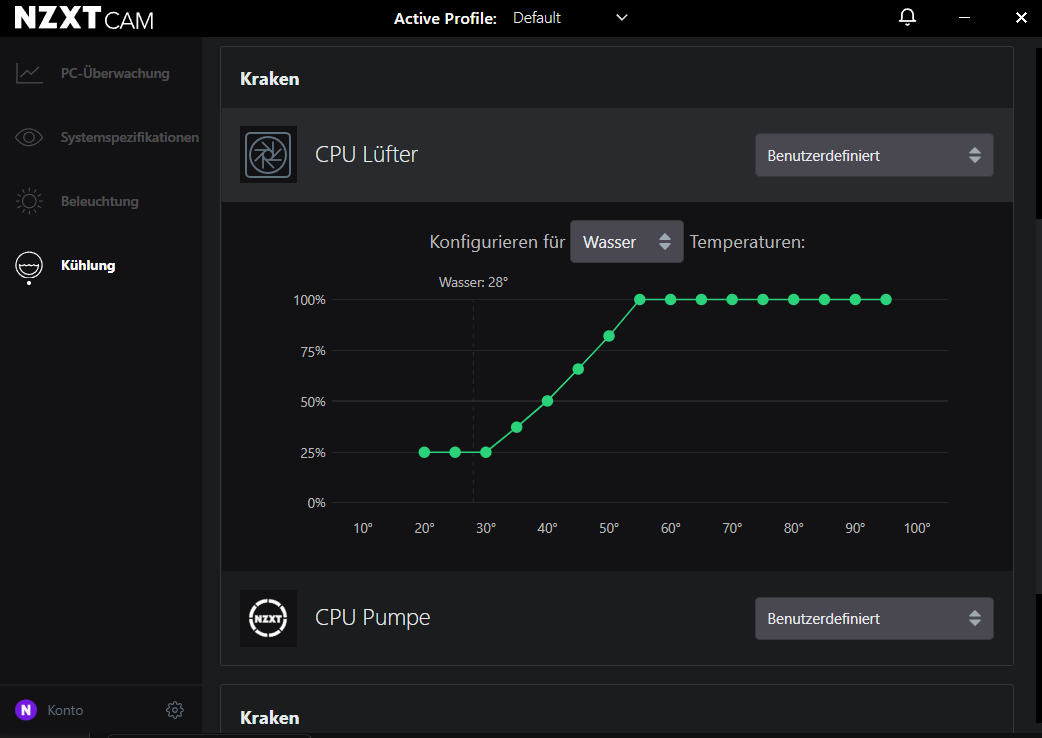Click the NZXT CAM logo
This screenshot has height=738, width=1042.
coord(84,18)
